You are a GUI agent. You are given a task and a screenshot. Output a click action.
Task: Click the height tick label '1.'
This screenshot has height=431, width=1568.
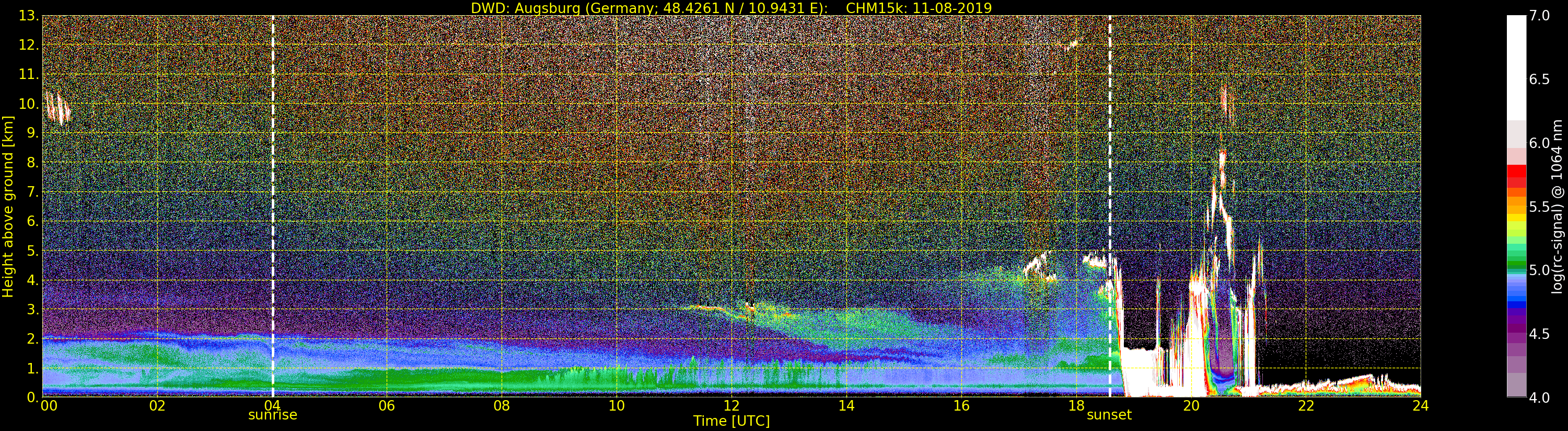click(x=32, y=368)
